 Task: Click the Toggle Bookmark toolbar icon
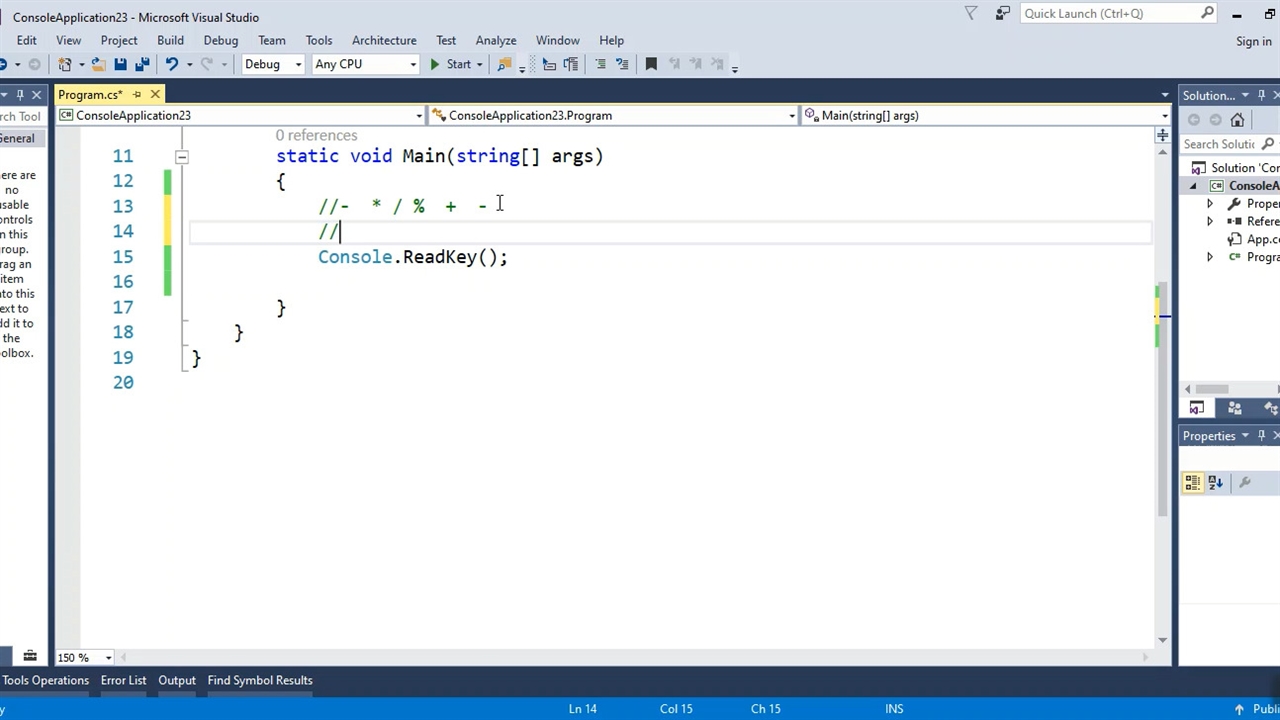[x=651, y=64]
